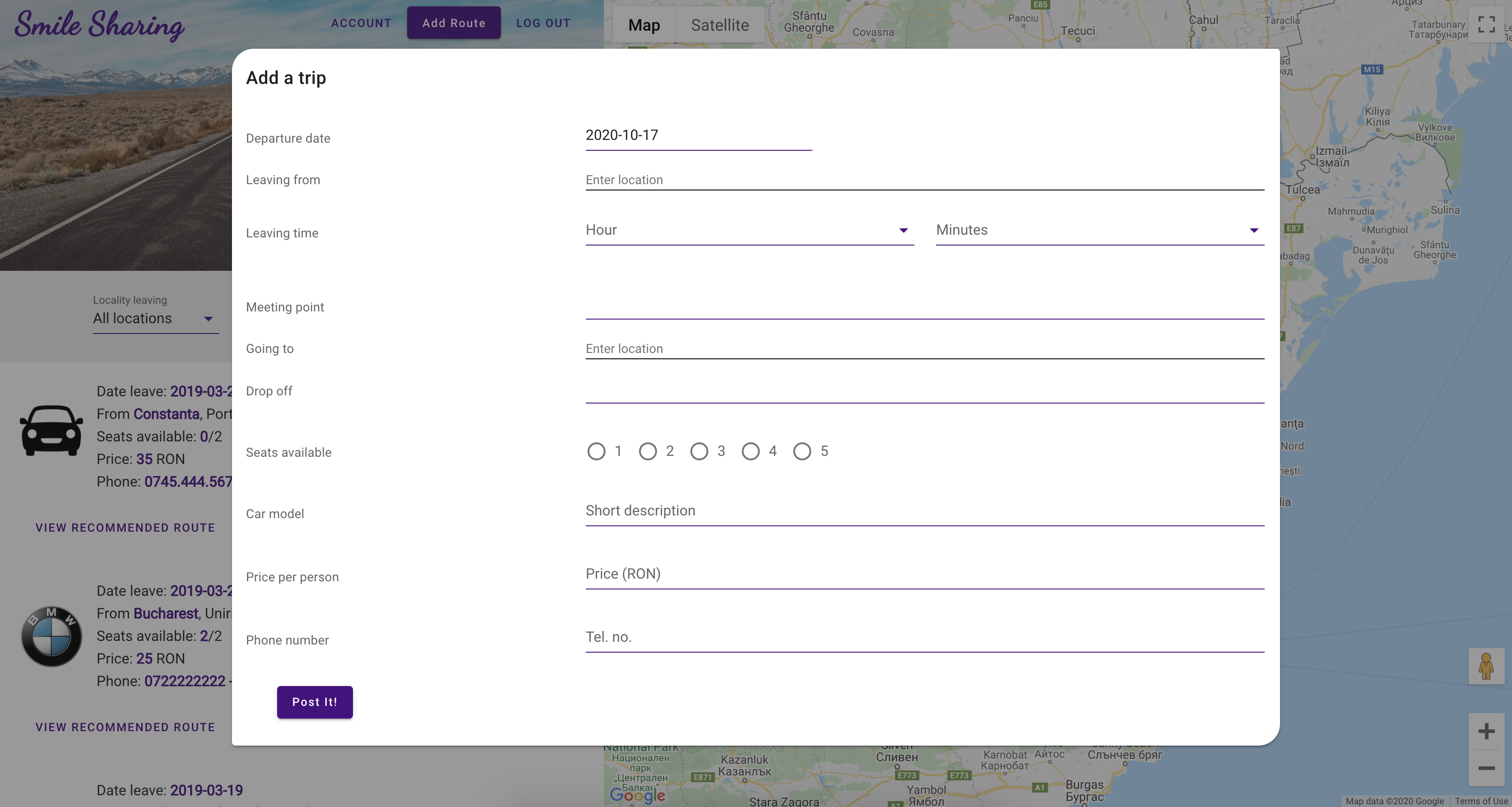Click the black car icon
1512x807 pixels.
coord(51,430)
